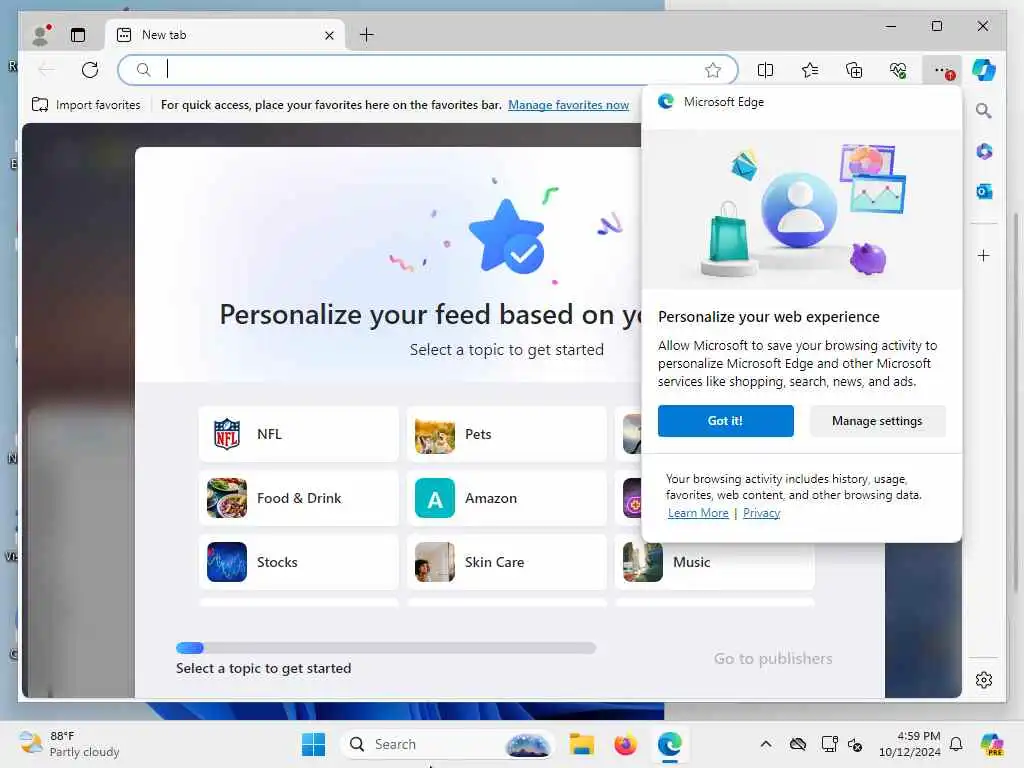Open the Copilot icon in toolbar

[x=984, y=70]
